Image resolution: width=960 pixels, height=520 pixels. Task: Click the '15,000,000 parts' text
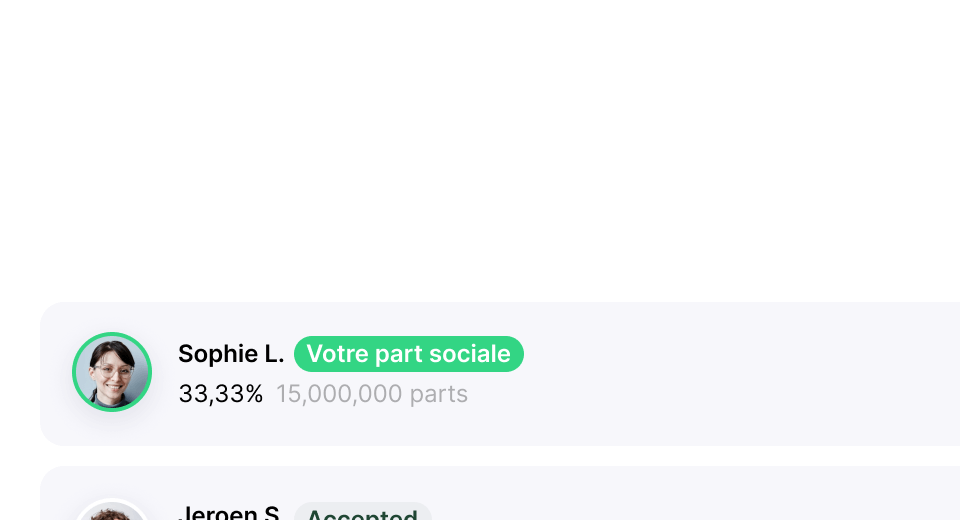(x=372, y=394)
